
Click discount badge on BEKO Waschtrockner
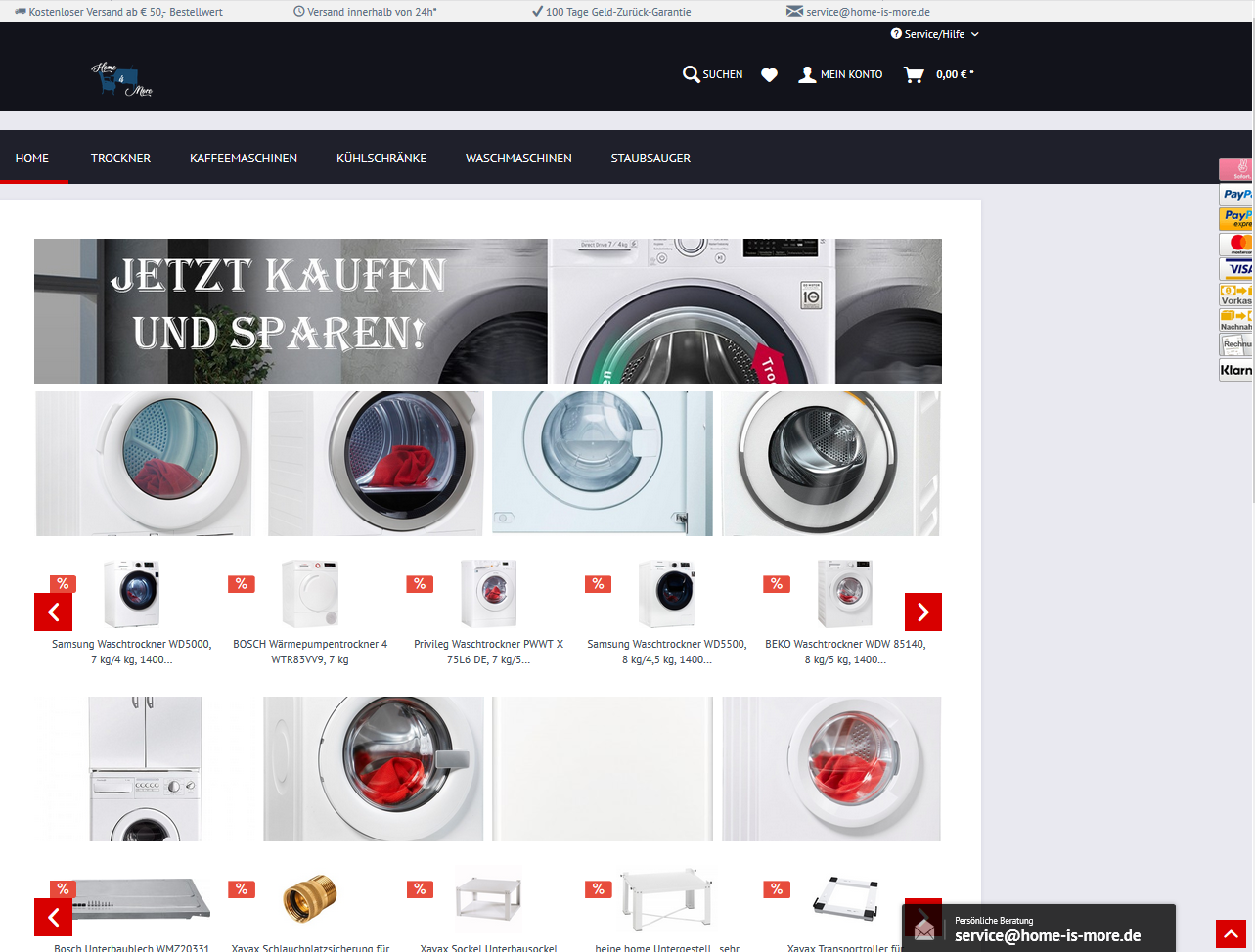pos(777,584)
